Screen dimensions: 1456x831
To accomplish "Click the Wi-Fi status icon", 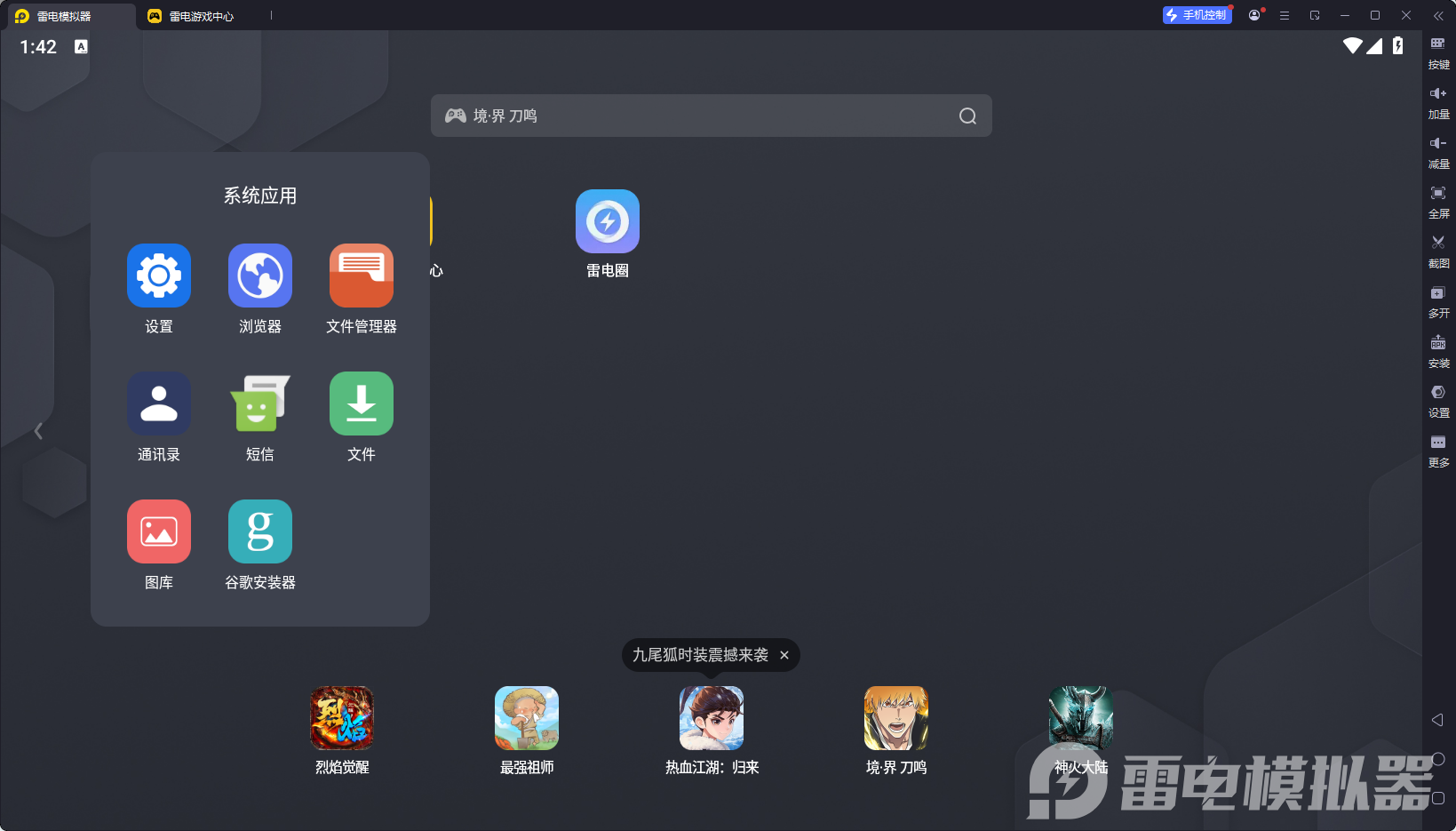I will point(1353,45).
